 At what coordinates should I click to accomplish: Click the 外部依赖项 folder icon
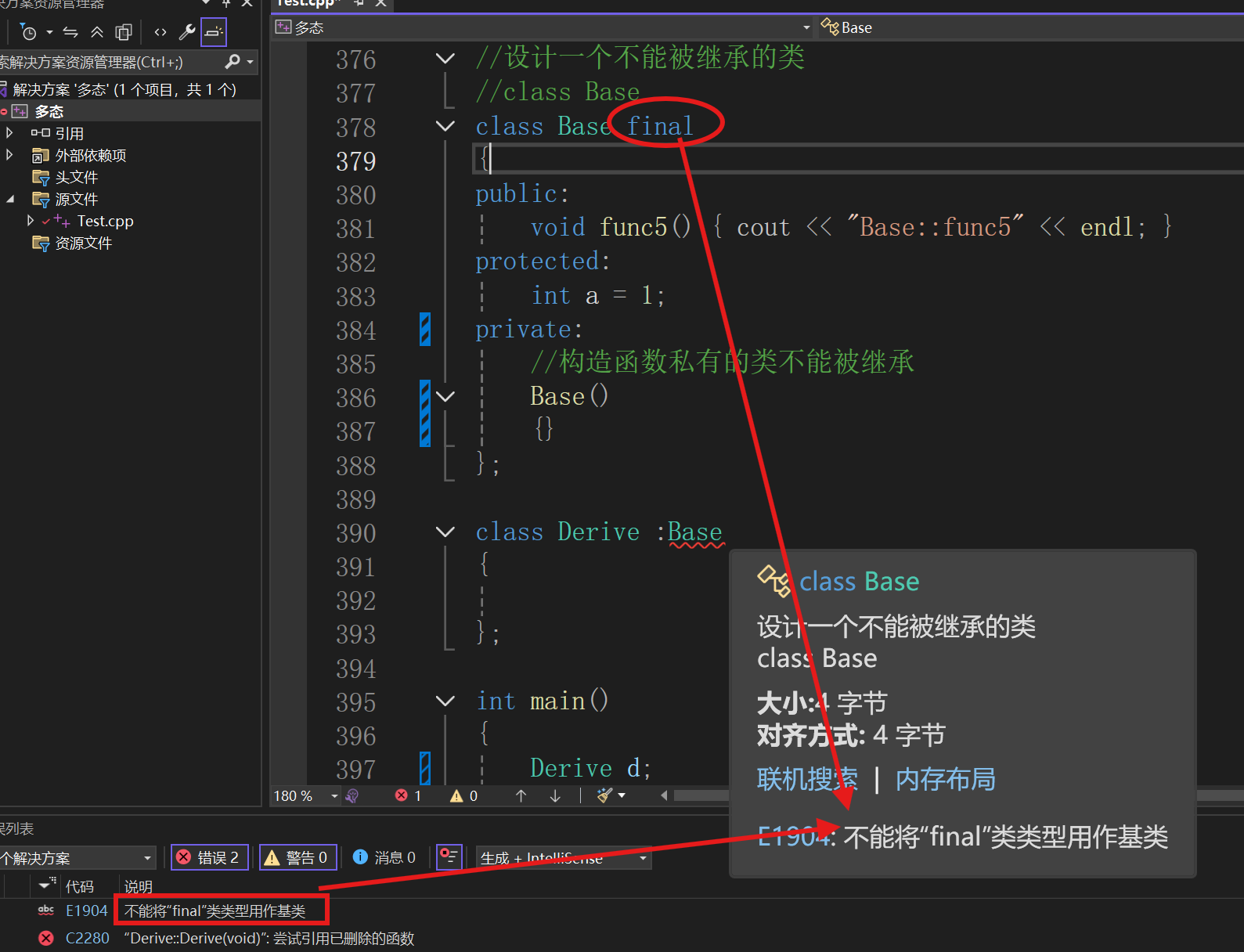(x=41, y=156)
